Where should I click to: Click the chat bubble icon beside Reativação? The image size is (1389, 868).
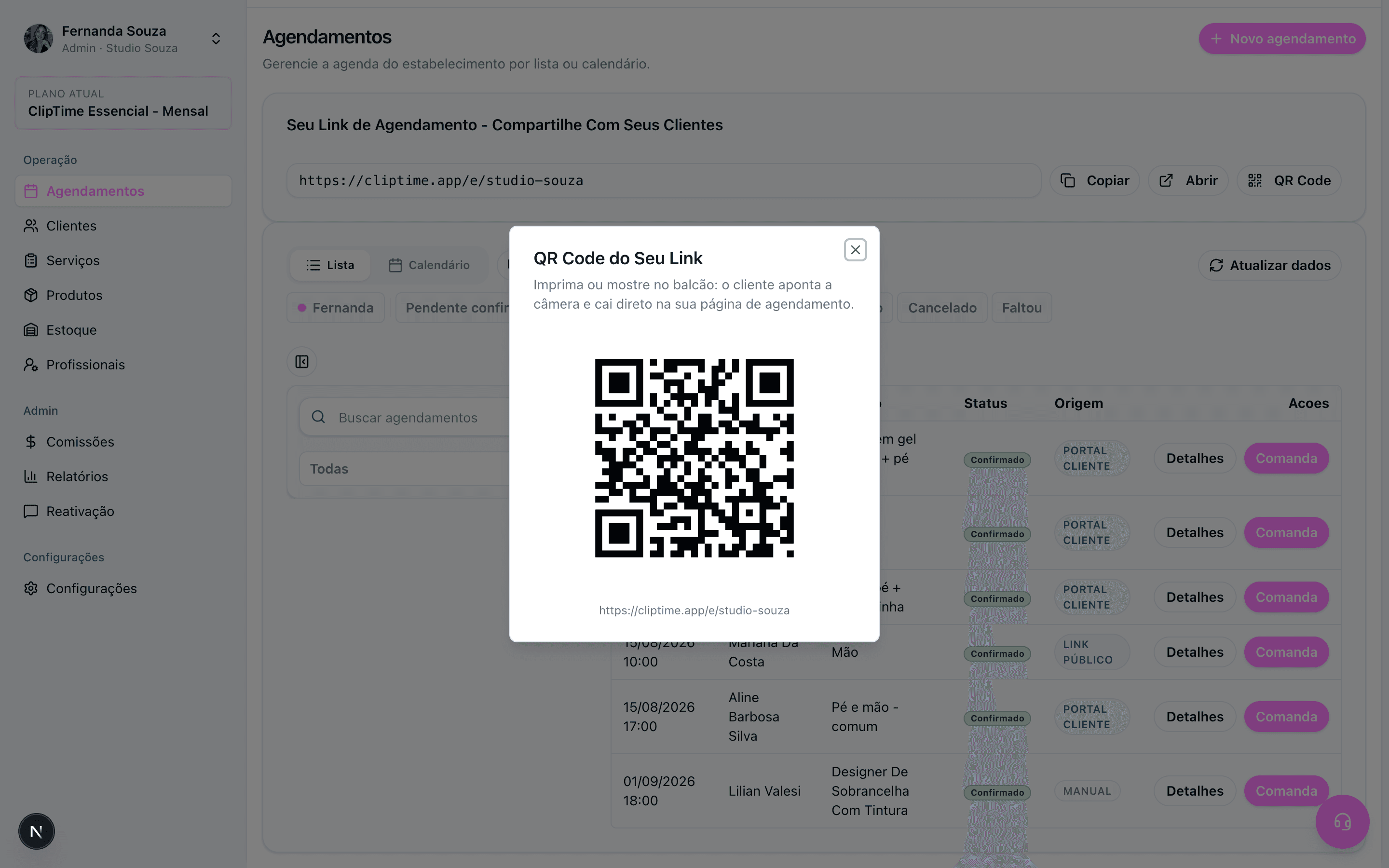click(31, 511)
